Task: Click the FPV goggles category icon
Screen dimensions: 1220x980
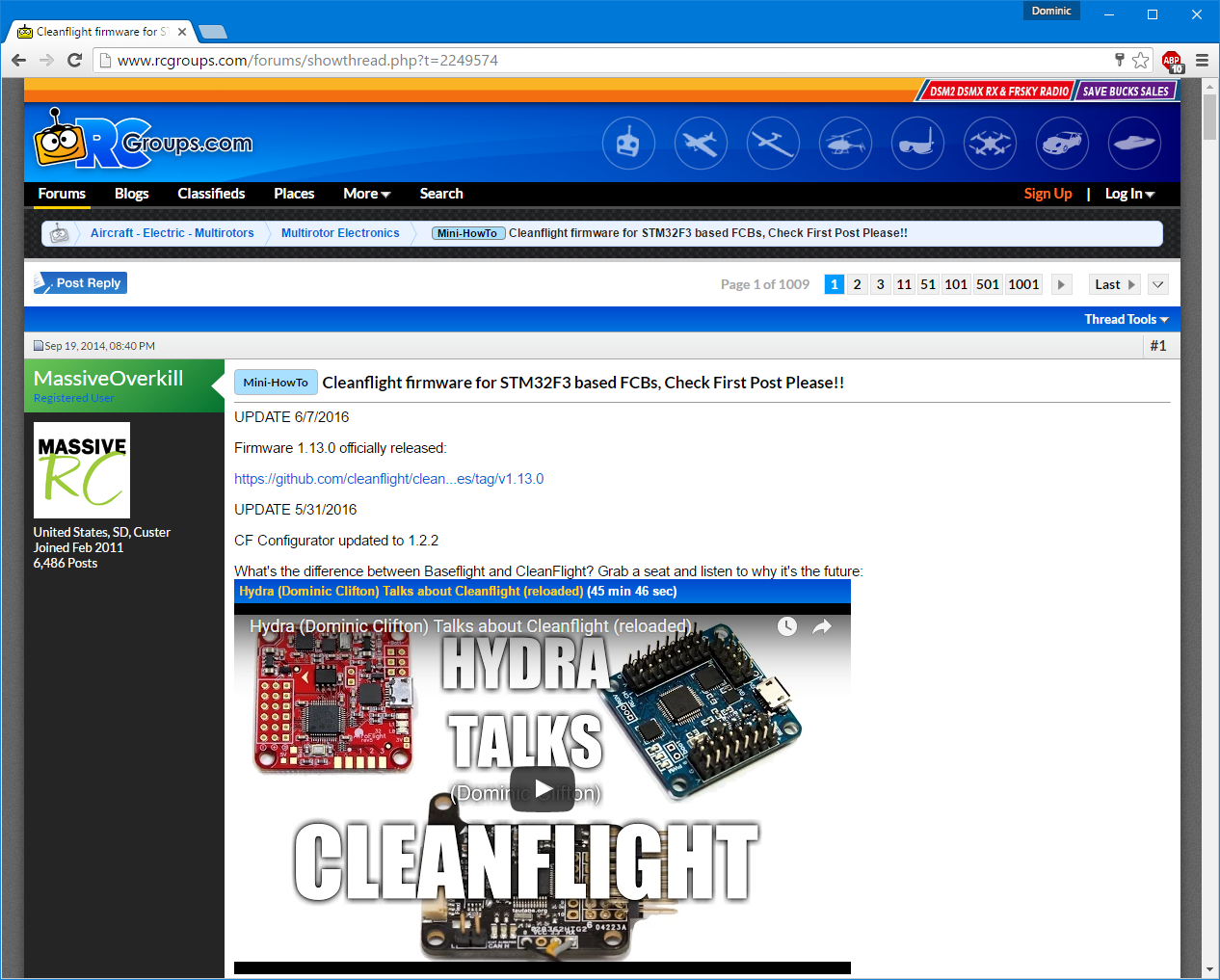Action: tap(917, 144)
